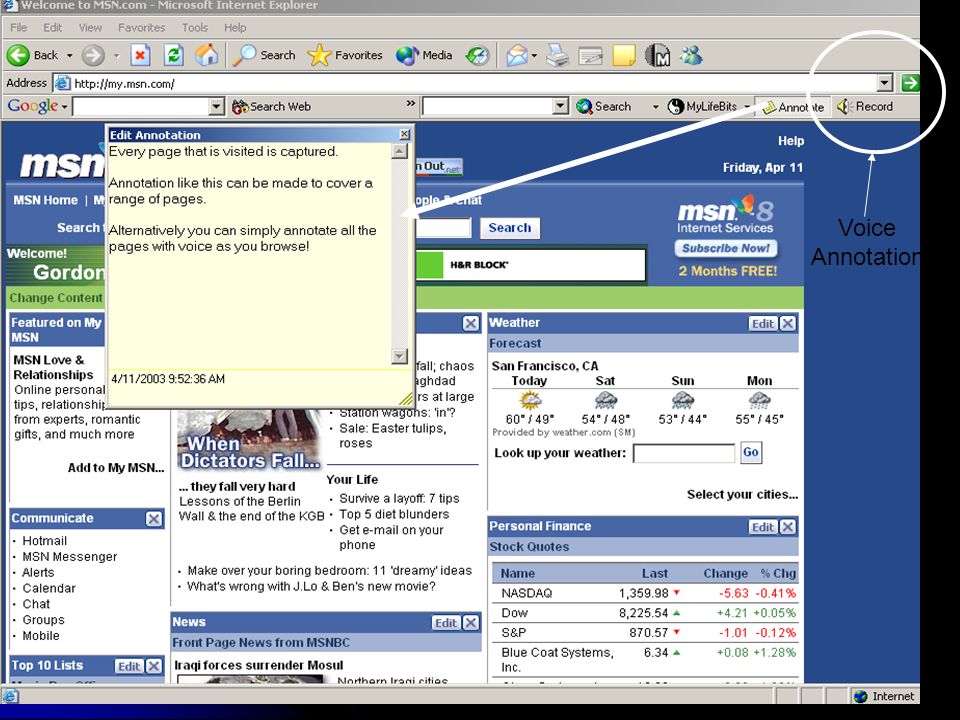
Task: Open the Forward button history dropdown
Action: [116, 56]
